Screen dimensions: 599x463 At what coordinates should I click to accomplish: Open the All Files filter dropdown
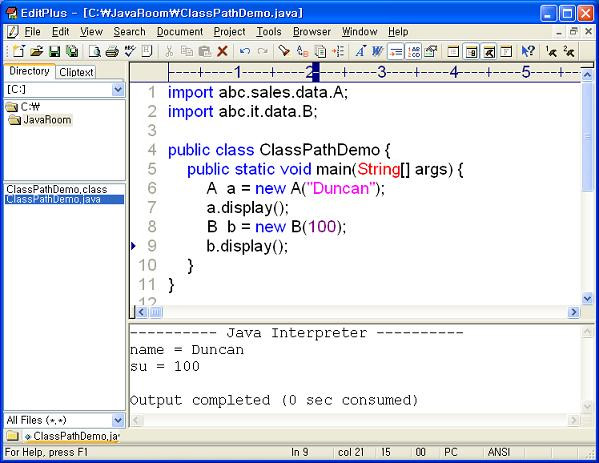pos(118,420)
